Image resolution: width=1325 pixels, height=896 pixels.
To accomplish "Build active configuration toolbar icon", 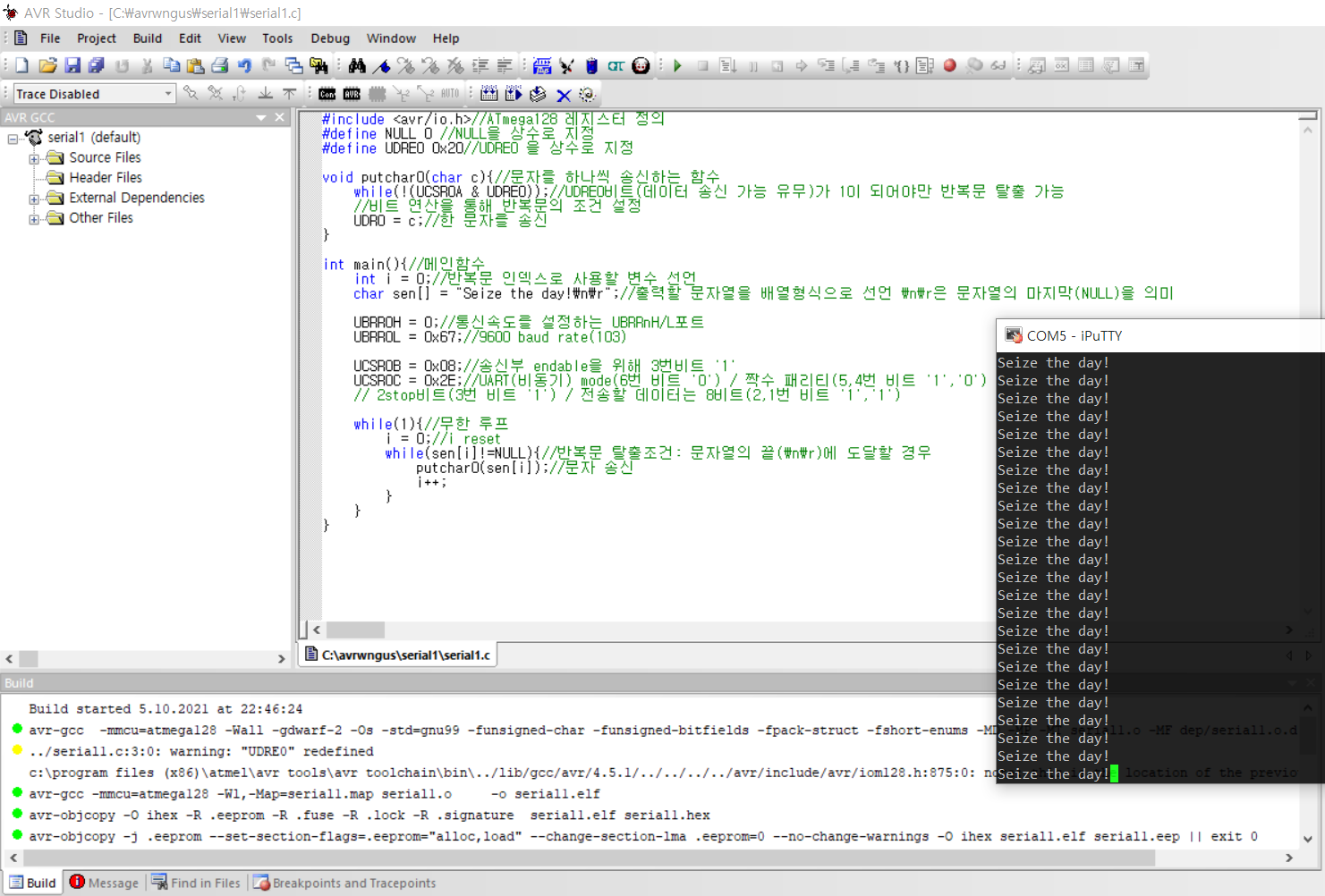I will (x=488, y=94).
